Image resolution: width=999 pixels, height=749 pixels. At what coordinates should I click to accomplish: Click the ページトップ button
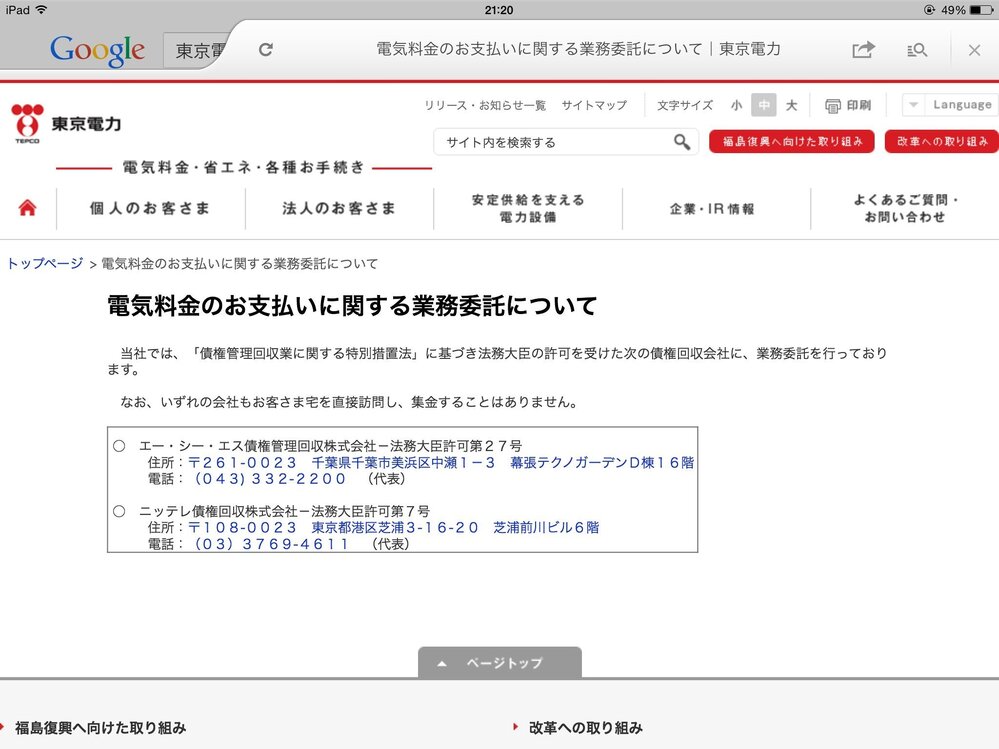tap(500, 663)
